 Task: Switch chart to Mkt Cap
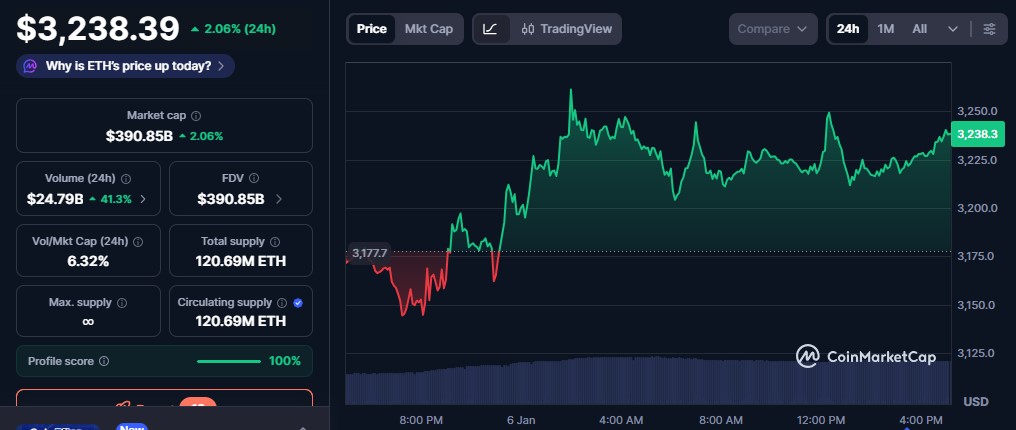(428, 29)
